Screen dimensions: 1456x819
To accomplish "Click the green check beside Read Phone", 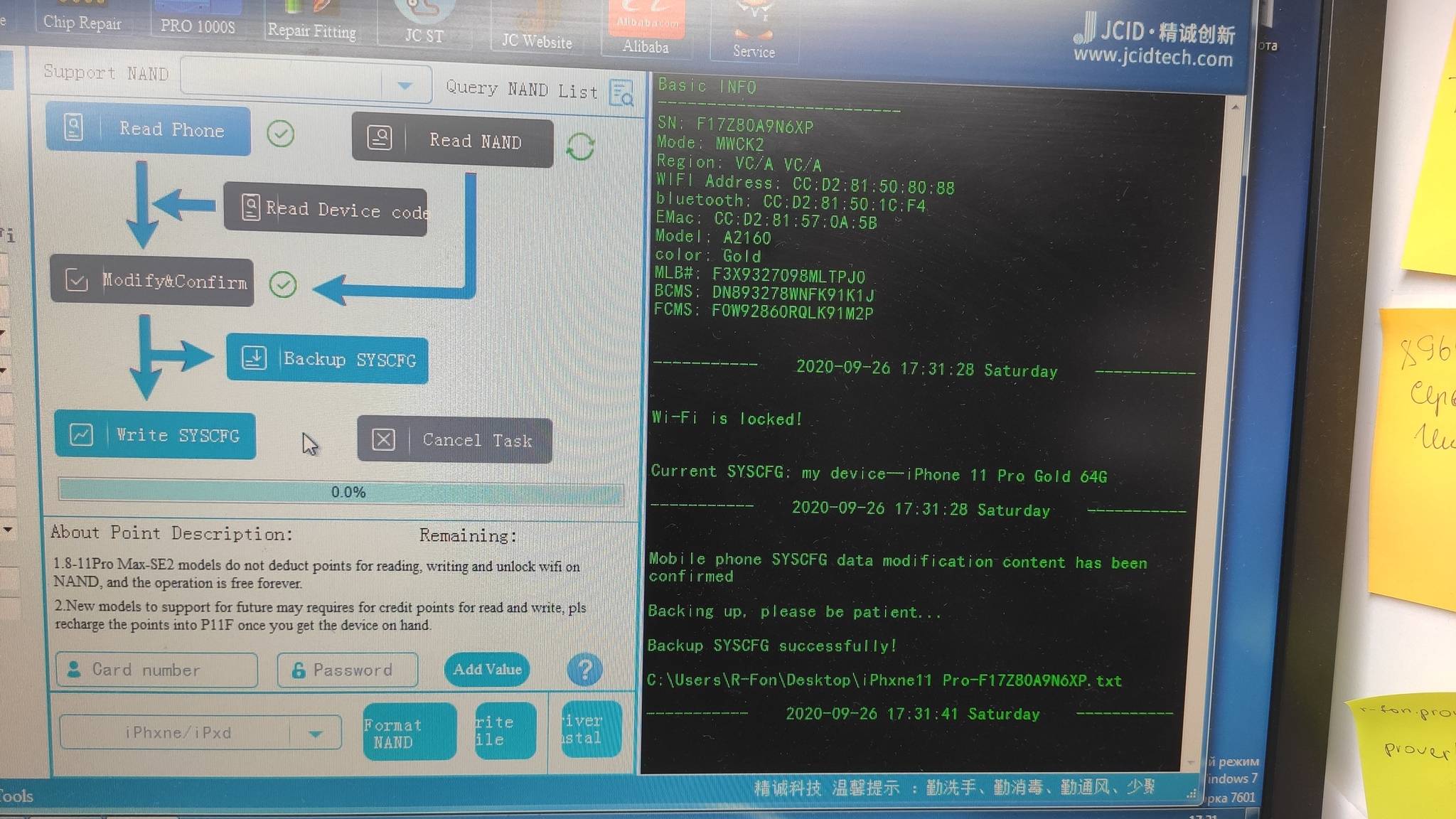I will [x=280, y=134].
